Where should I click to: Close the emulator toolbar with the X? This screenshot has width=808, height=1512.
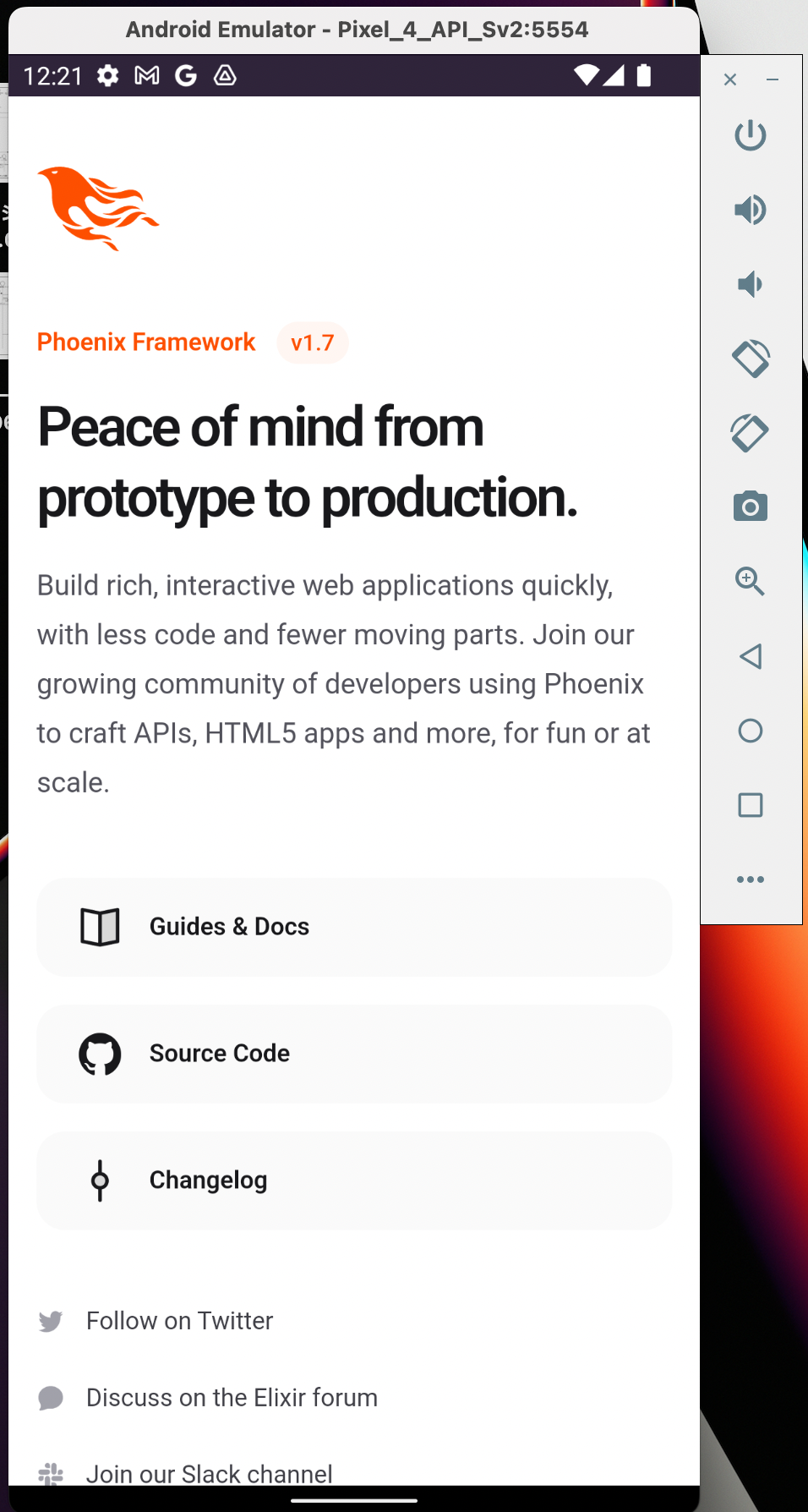[x=730, y=79]
